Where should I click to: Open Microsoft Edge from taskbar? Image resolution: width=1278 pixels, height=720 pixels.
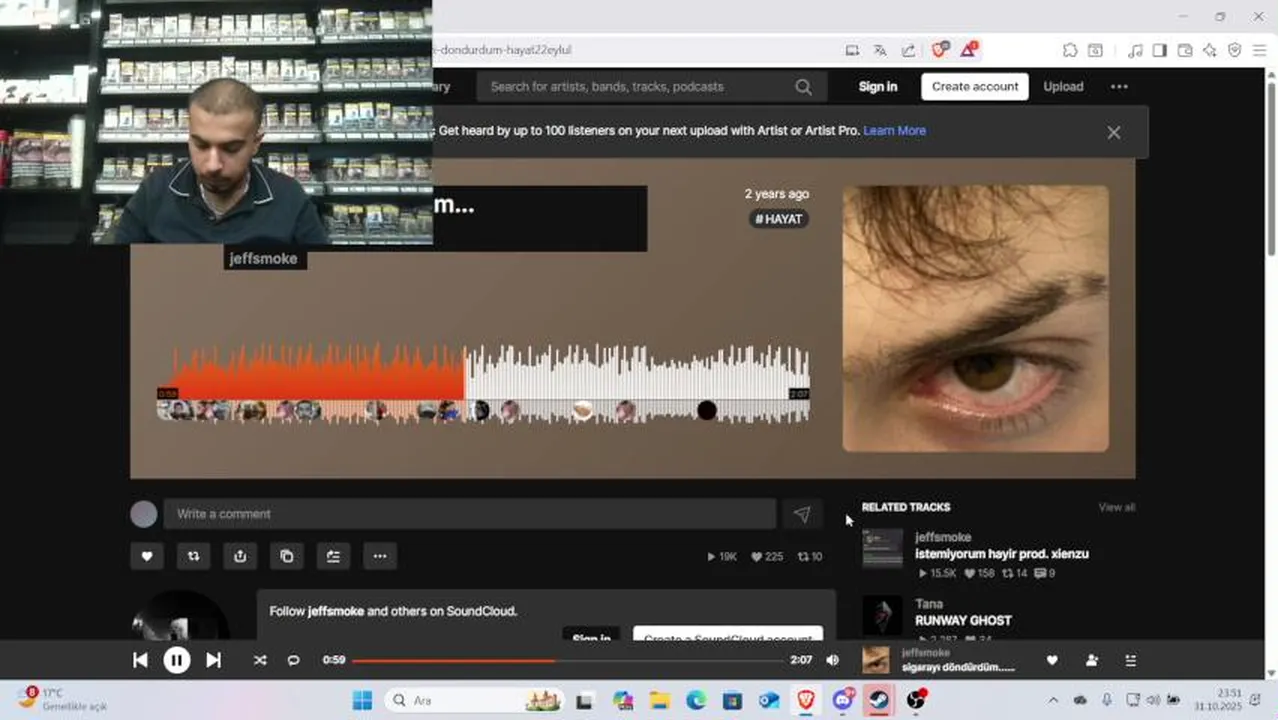click(696, 700)
